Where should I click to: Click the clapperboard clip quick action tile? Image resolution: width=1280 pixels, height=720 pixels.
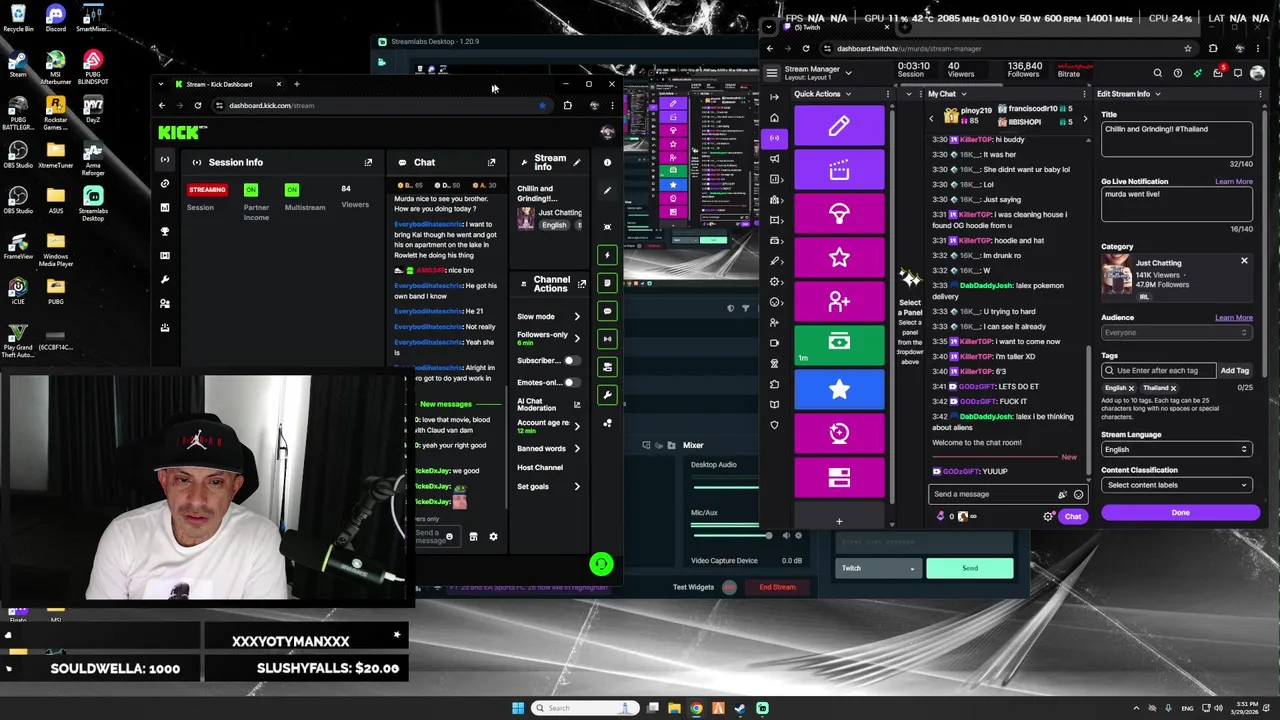(839, 170)
